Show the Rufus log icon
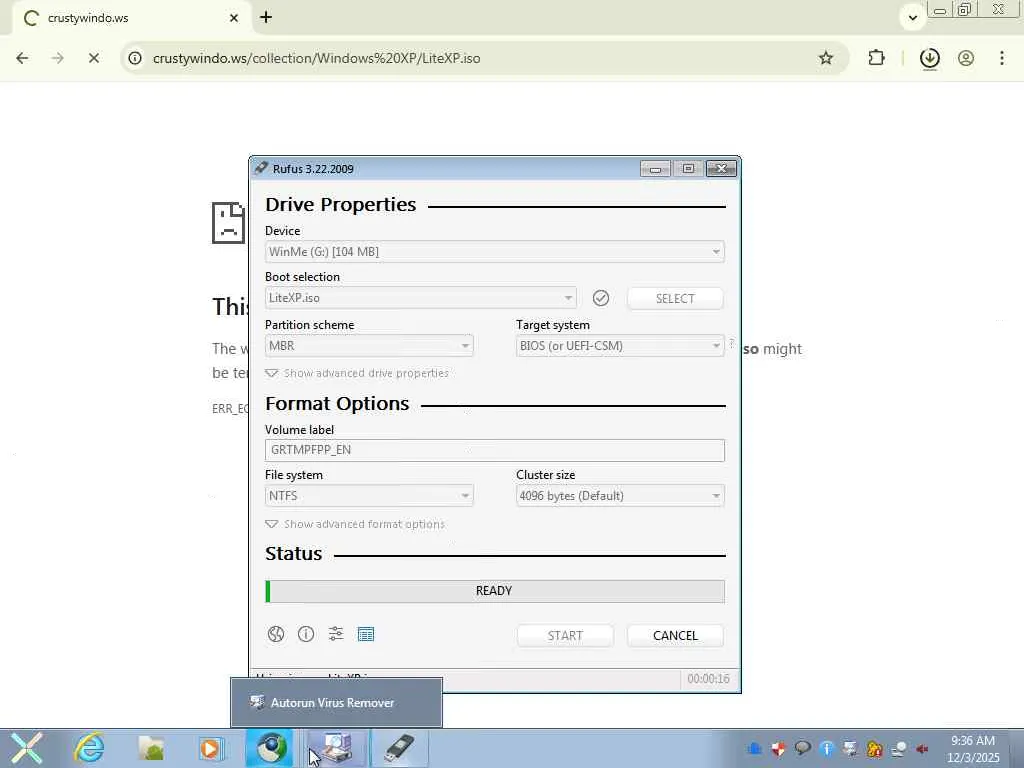Screen dimensions: 1024x768 tap(366, 634)
